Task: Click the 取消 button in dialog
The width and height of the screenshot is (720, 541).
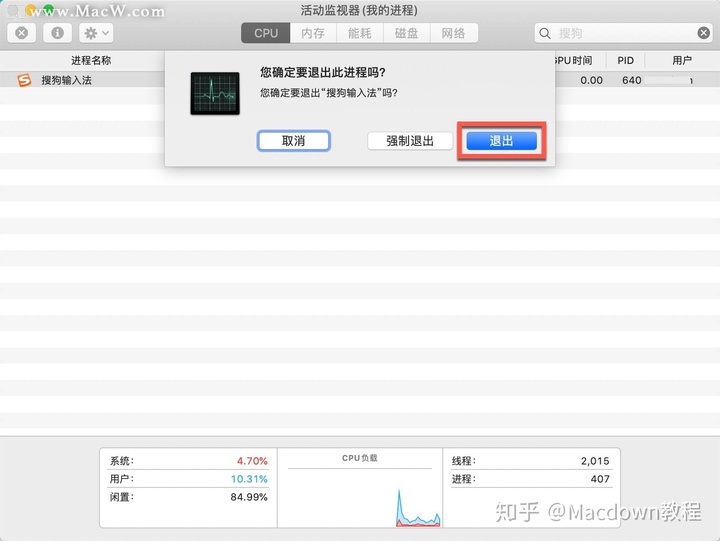Action: click(x=293, y=141)
